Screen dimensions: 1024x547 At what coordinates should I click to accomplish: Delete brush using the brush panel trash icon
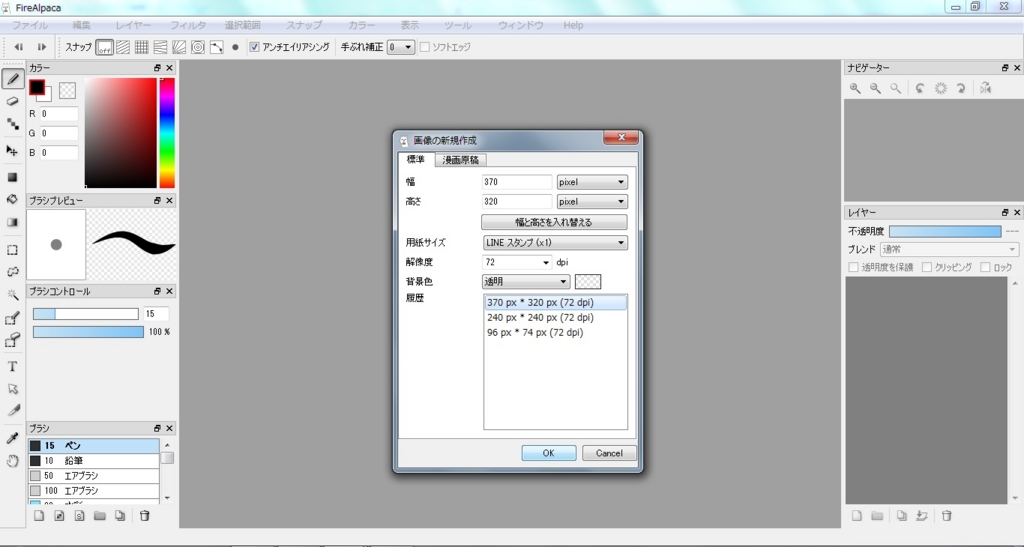tap(145, 516)
